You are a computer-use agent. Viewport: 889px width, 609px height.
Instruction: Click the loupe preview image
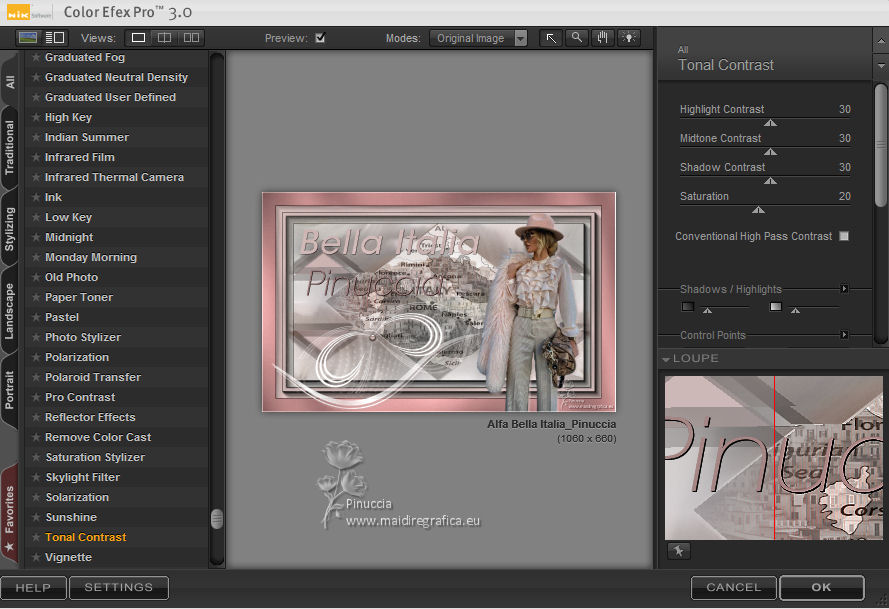773,458
